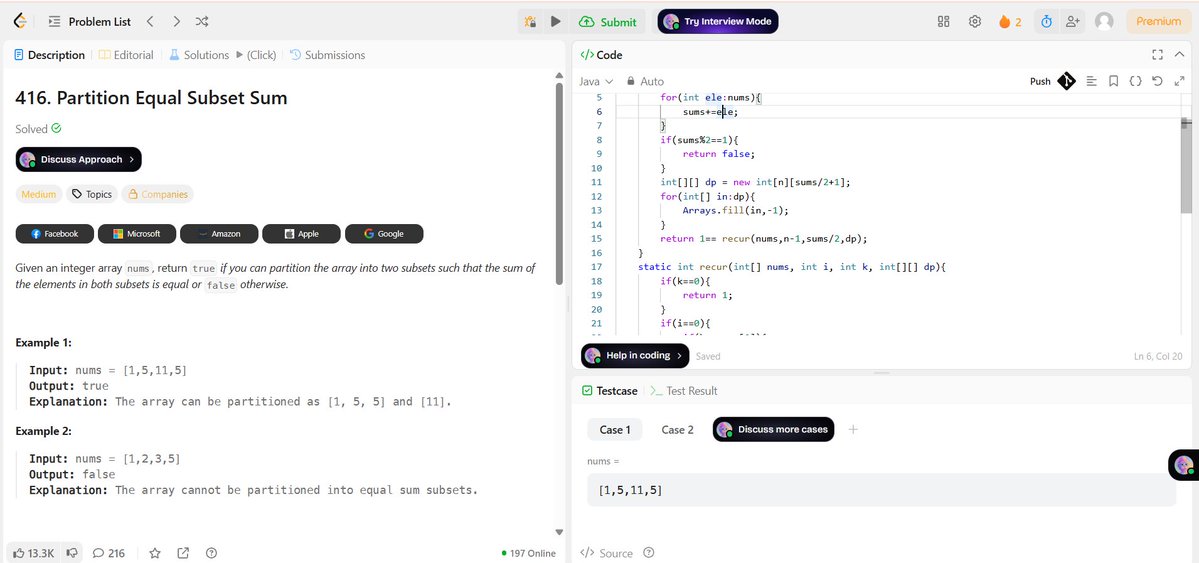Dislike the problem with thumbs down

click(72, 553)
